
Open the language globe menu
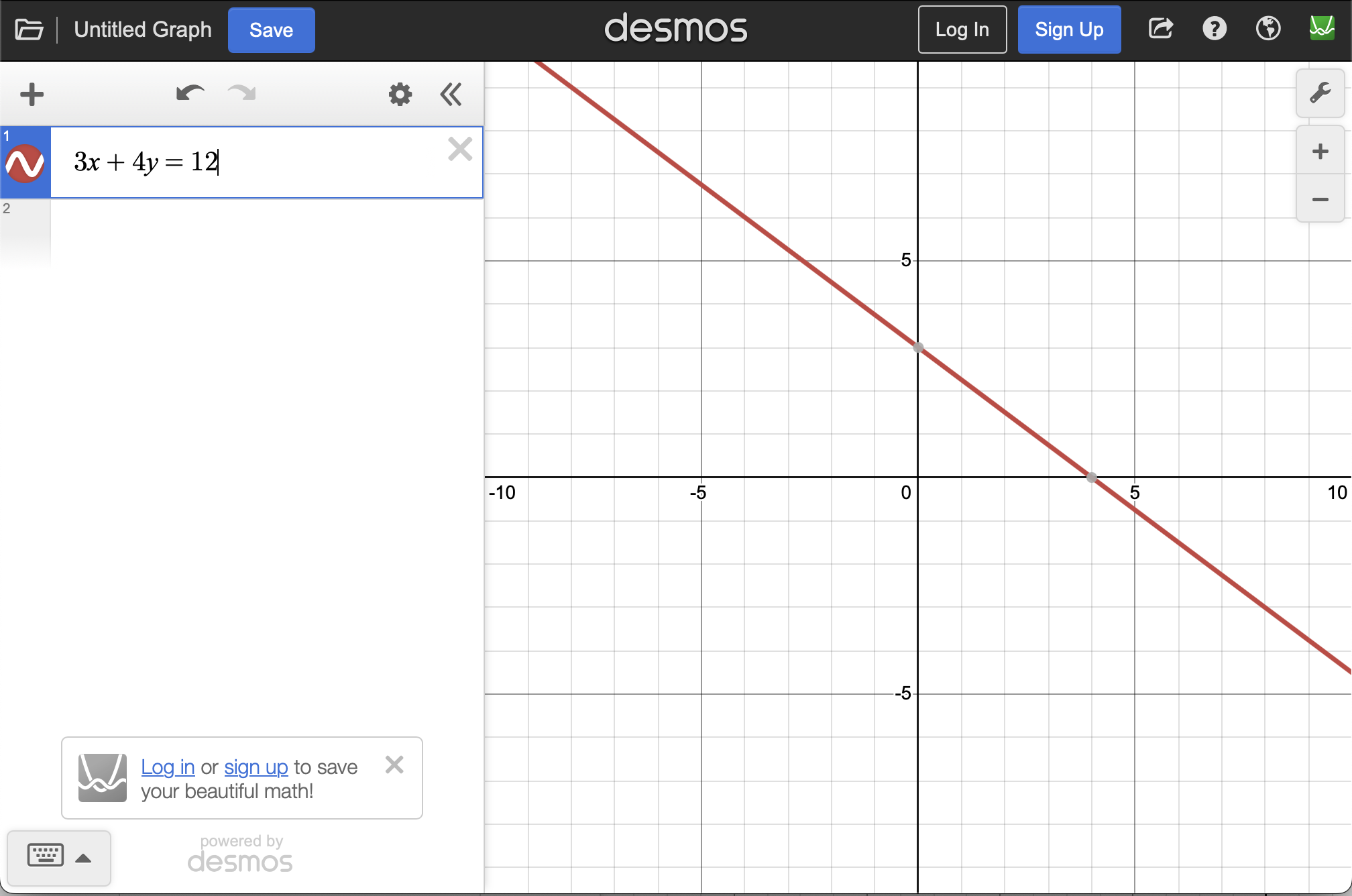pos(1267,29)
